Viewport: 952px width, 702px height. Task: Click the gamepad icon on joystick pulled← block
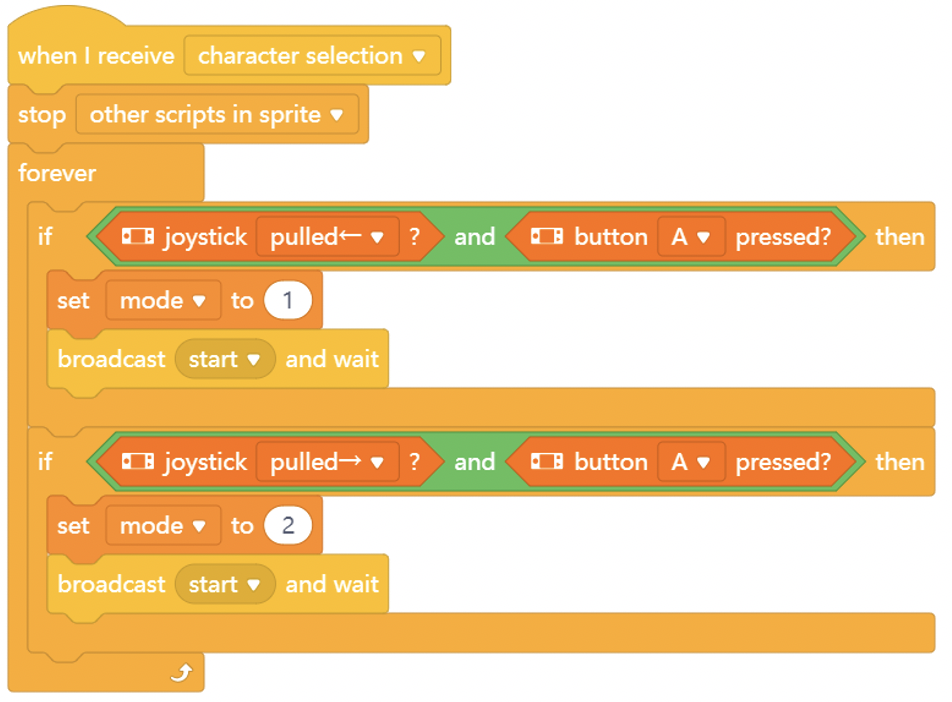[138, 236]
